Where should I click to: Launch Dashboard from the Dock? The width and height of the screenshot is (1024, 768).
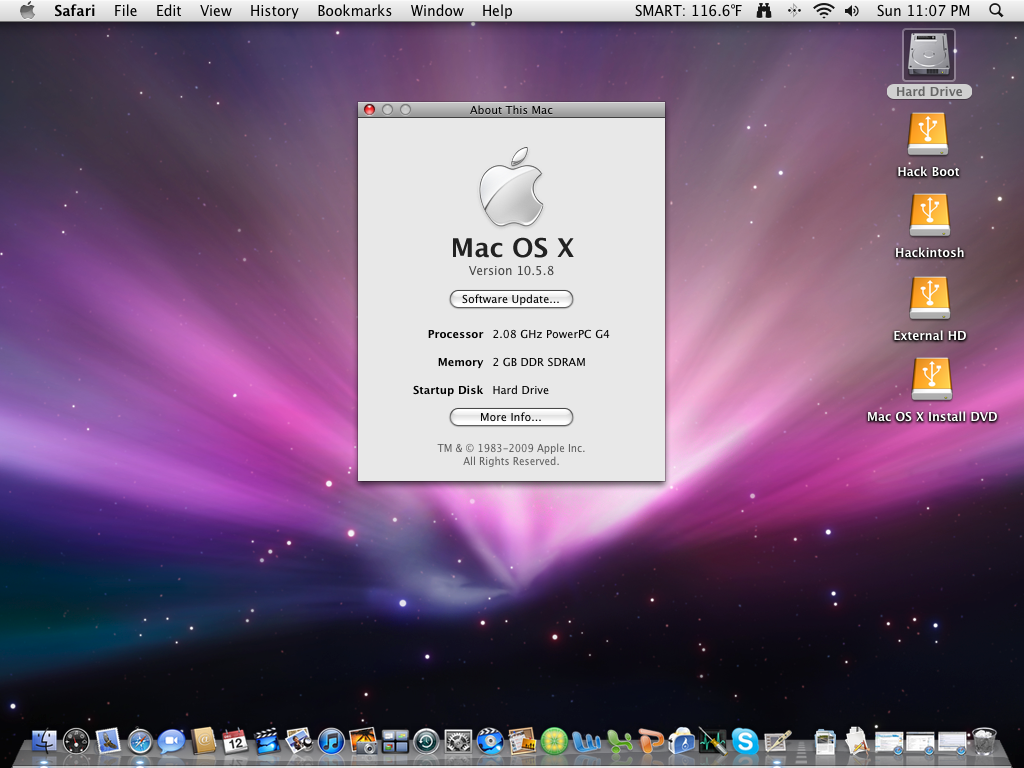click(76, 741)
